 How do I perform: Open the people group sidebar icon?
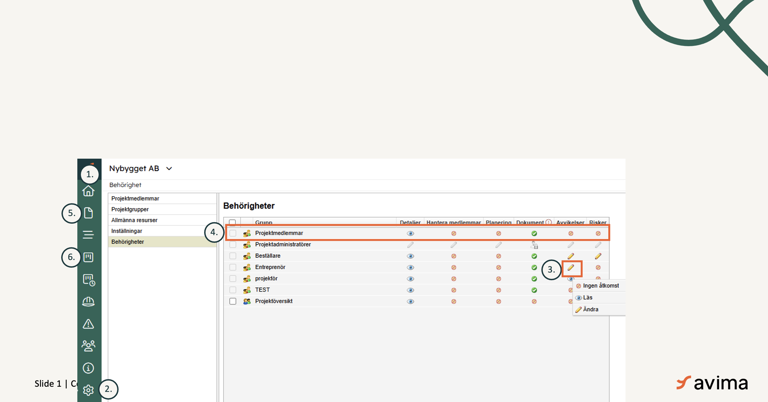point(88,346)
